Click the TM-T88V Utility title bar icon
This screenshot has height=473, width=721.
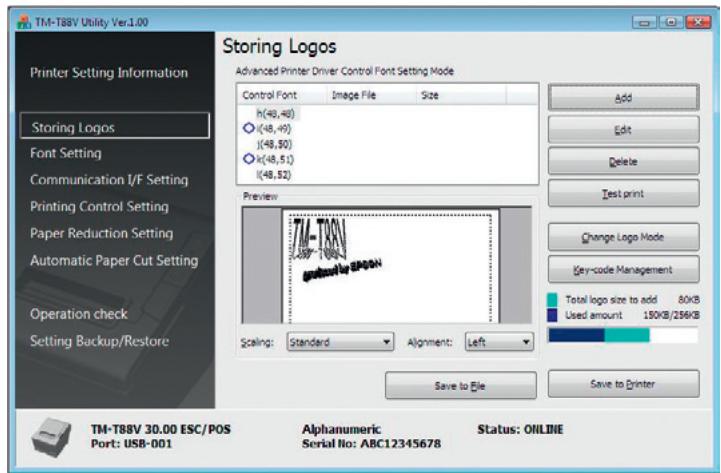[x=23, y=22]
